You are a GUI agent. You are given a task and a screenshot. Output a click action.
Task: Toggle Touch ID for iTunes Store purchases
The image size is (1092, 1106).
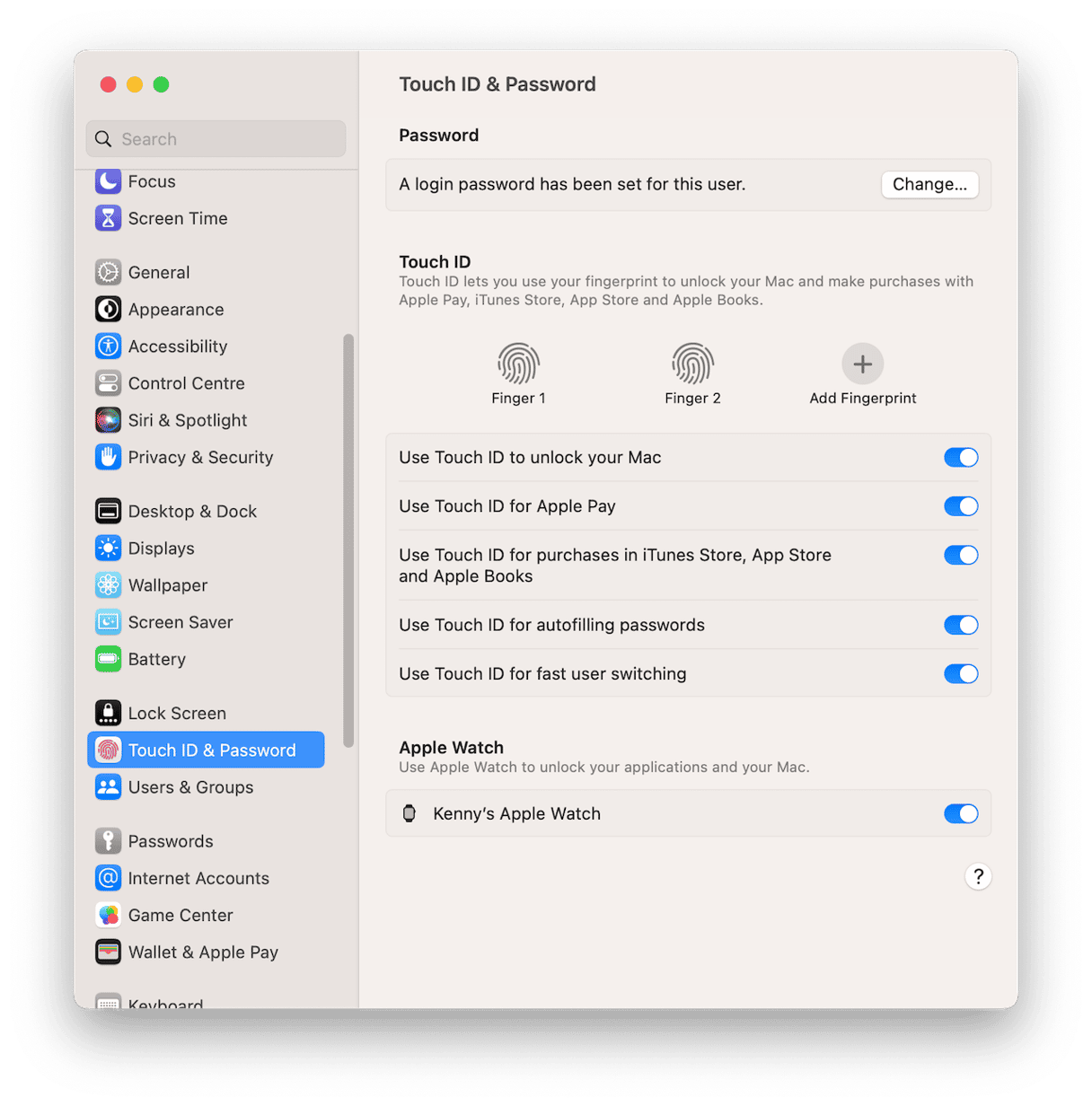tap(961, 555)
